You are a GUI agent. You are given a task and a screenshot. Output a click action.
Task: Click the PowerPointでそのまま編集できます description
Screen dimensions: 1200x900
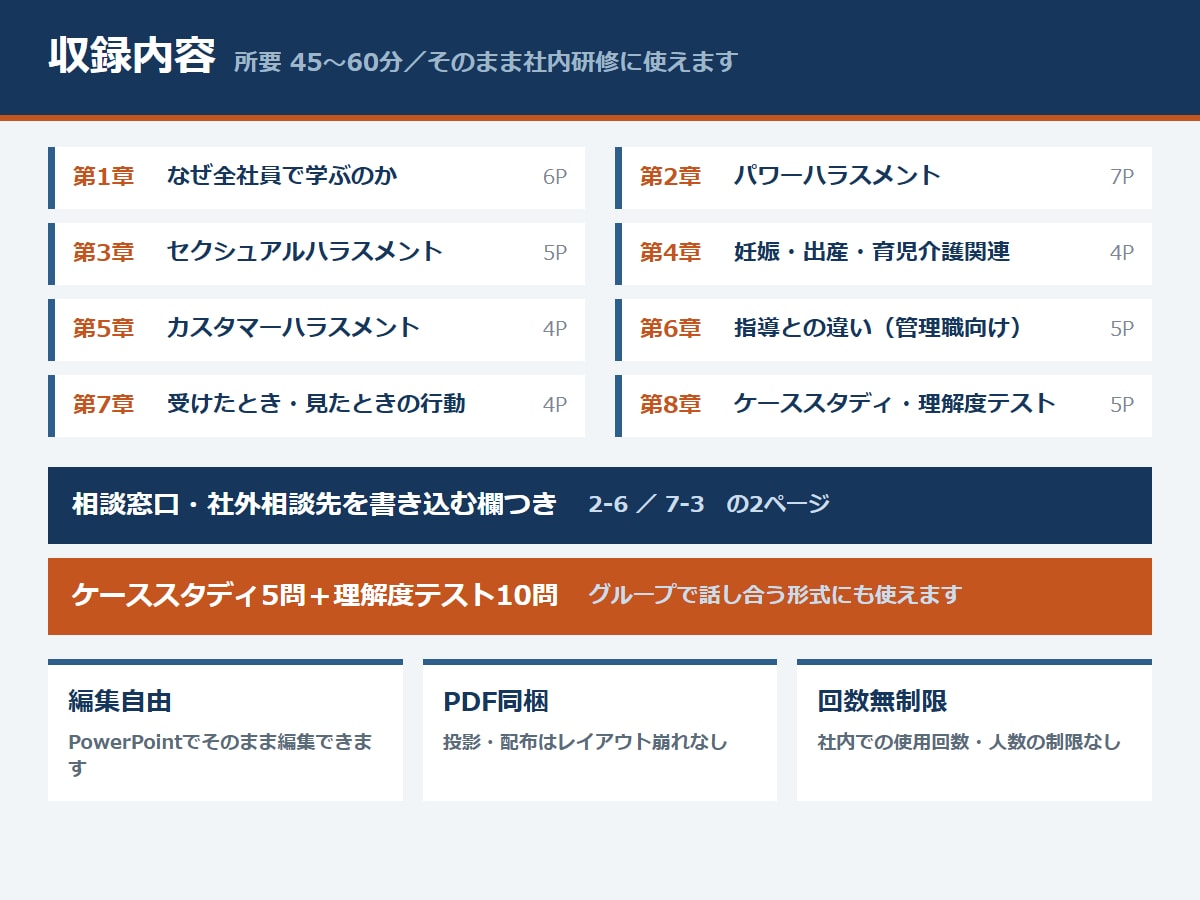[x=220, y=755]
